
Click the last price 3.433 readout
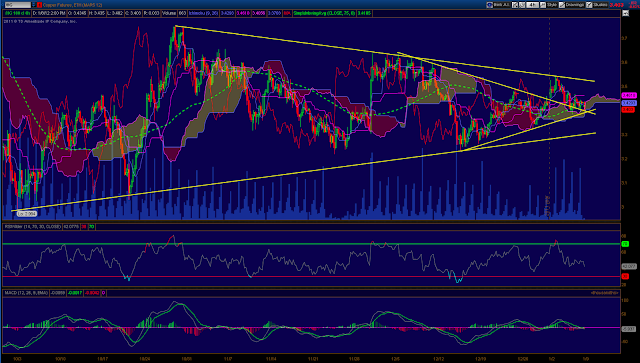616,5
